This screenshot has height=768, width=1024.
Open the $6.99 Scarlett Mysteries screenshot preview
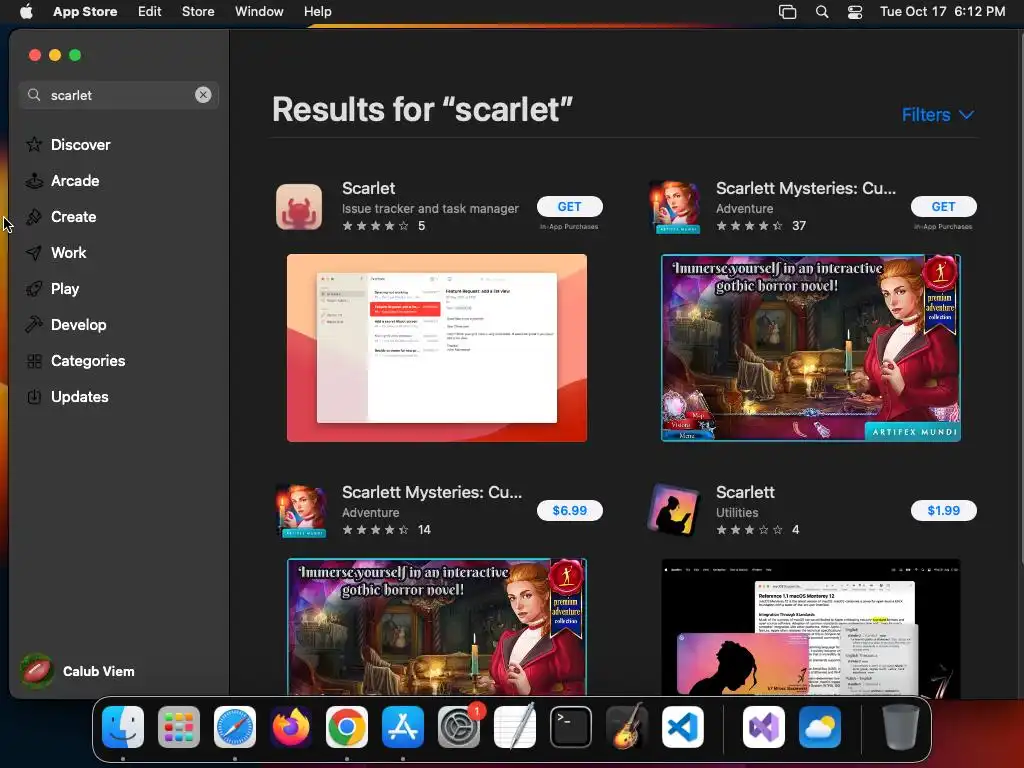437,627
